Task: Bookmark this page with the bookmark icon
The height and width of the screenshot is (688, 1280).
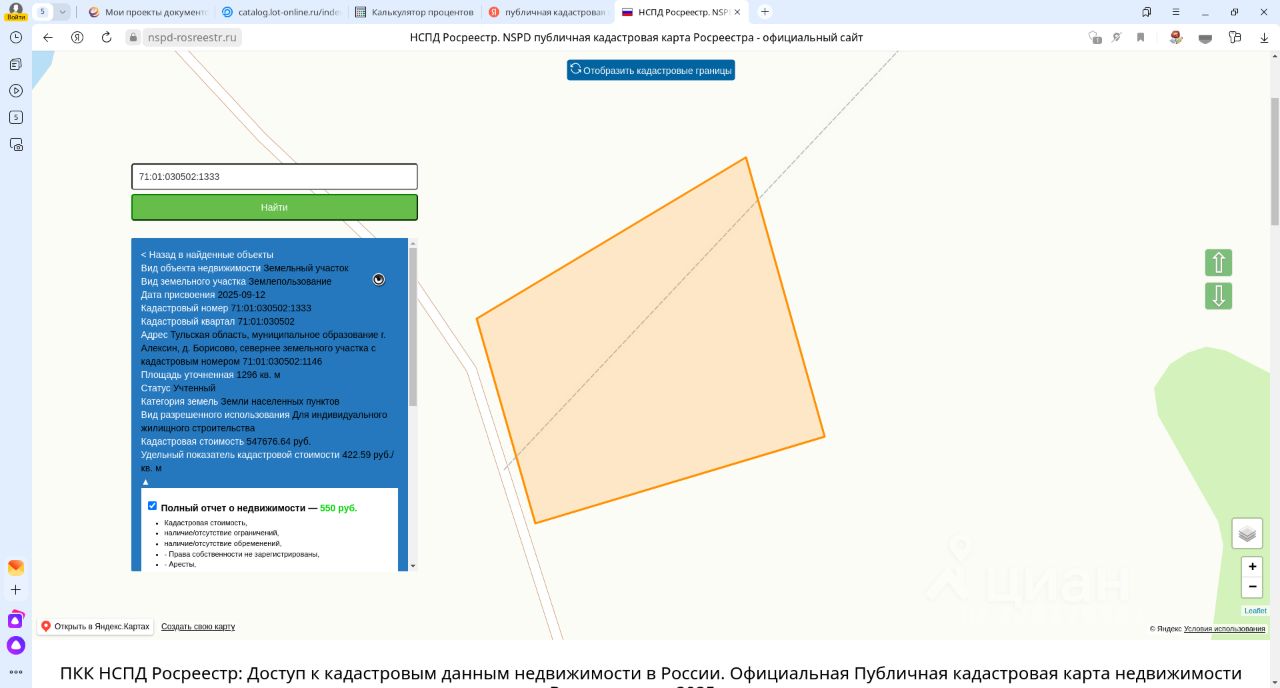Action: (x=1140, y=37)
